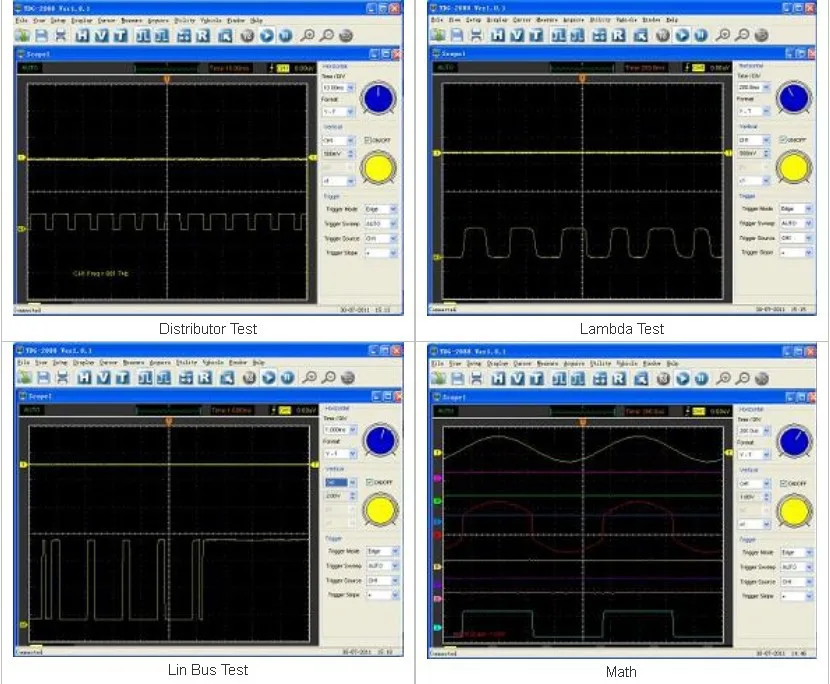Screen dimensions: 830x684
Task: Toggle ON/OFF checkbox in Math window
Action: point(784,483)
